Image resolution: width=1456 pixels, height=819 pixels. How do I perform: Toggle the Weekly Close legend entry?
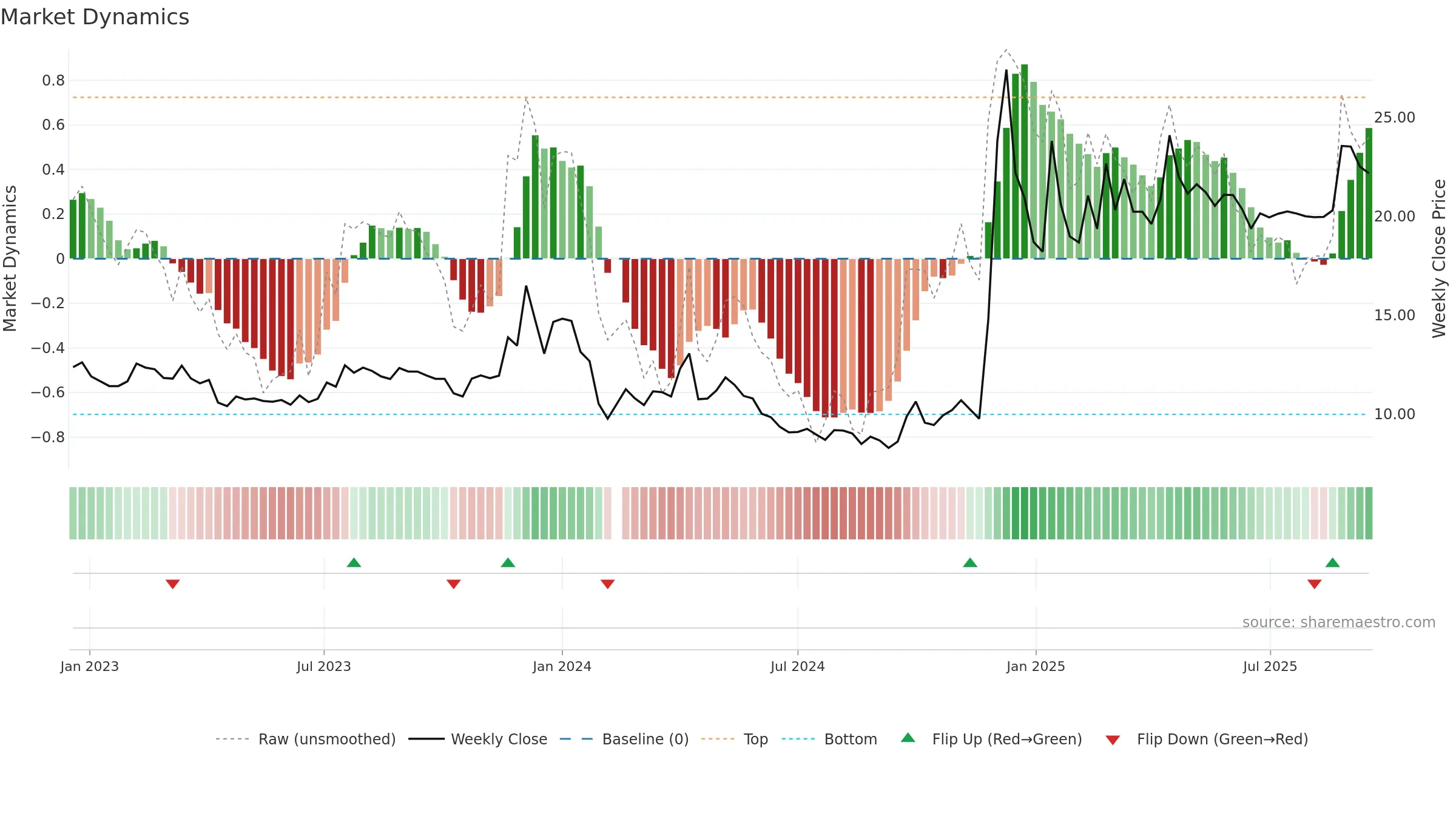pyautogui.click(x=477, y=739)
